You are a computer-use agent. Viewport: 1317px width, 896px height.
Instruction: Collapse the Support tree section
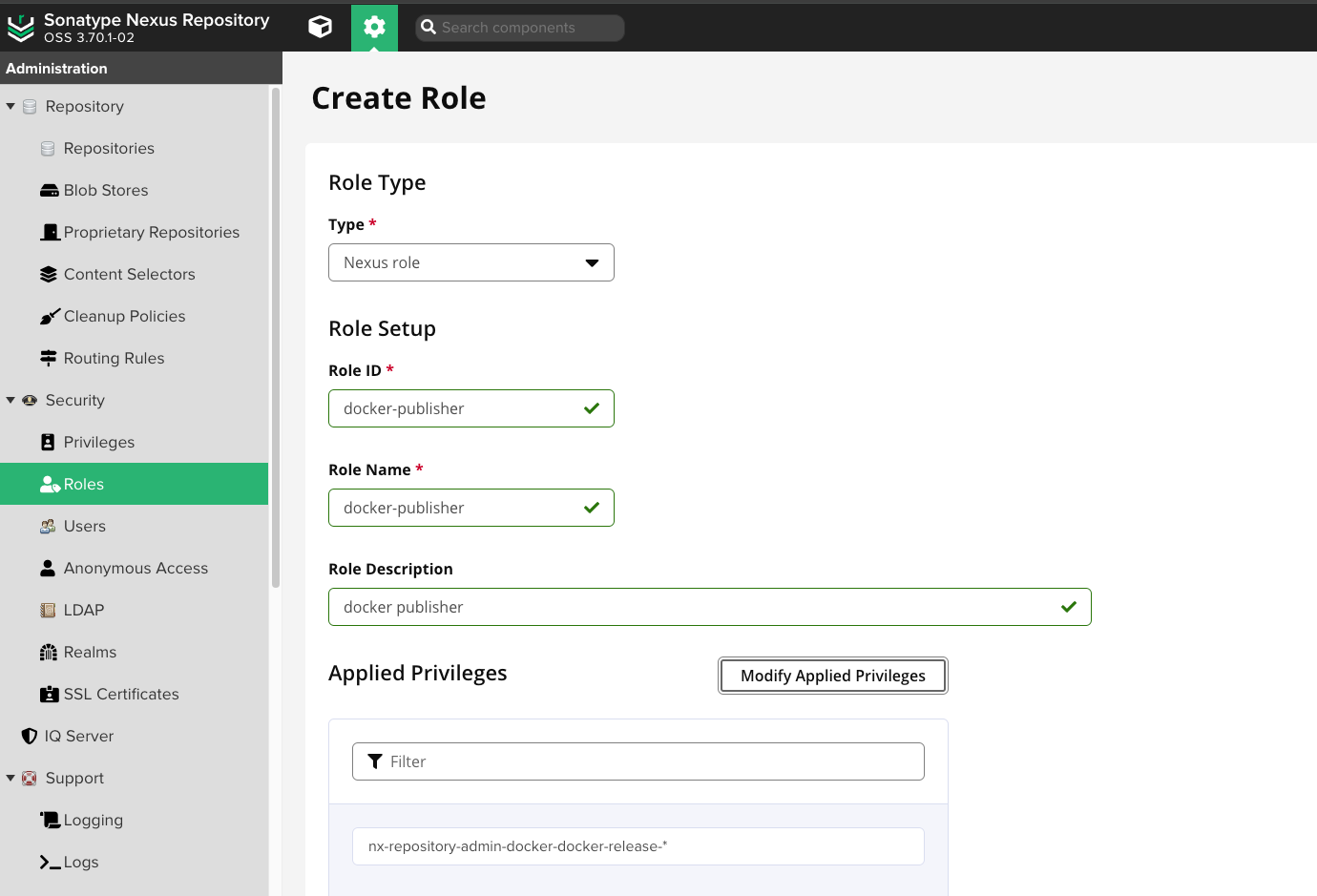10,779
